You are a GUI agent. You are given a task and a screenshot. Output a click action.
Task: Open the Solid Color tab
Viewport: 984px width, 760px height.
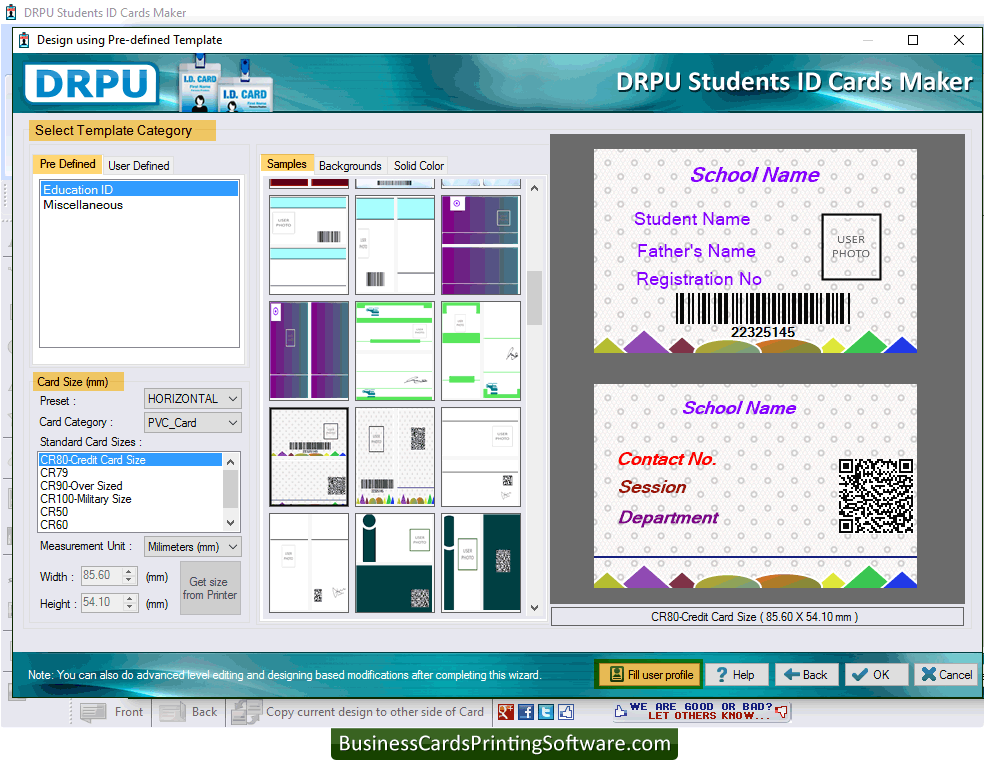click(419, 166)
